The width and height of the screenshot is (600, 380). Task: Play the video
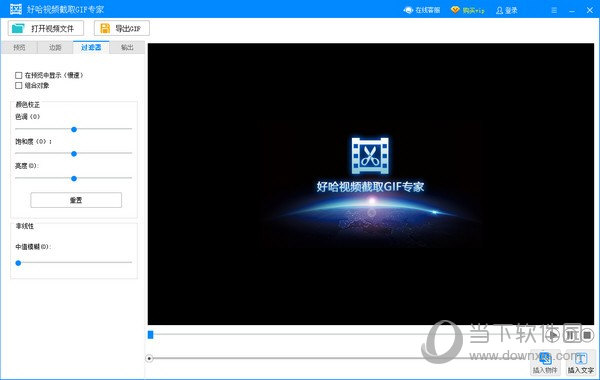coord(553,336)
